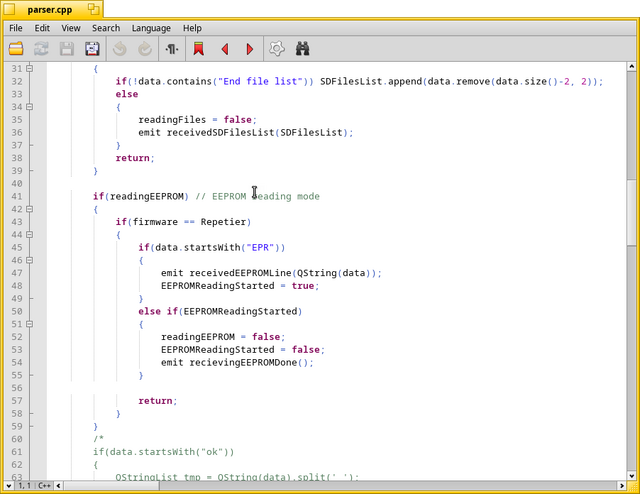Save the file with the floppy disk icon
Image resolution: width=640 pixels, height=494 pixels.
[67, 49]
